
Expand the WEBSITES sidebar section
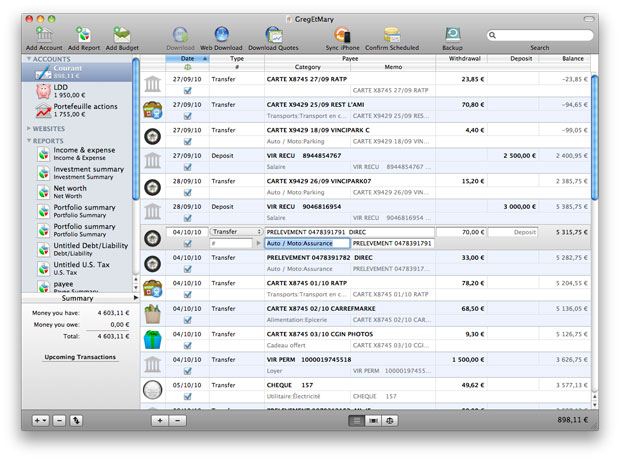pyautogui.click(x=28, y=129)
